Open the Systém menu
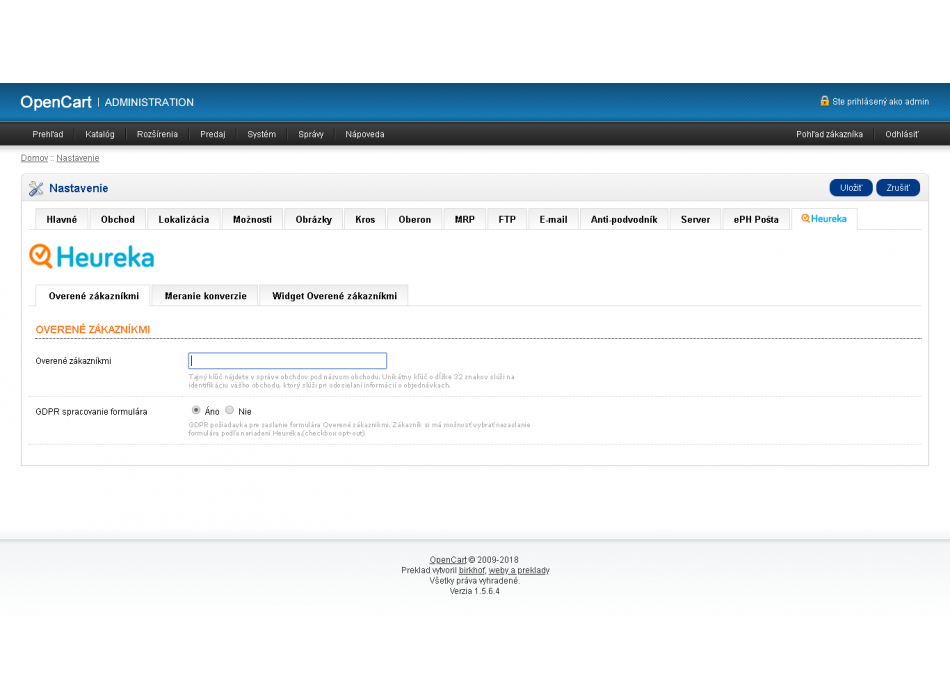The width and height of the screenshot is (950, 700). pyautogui.click(x=262, y=134)
